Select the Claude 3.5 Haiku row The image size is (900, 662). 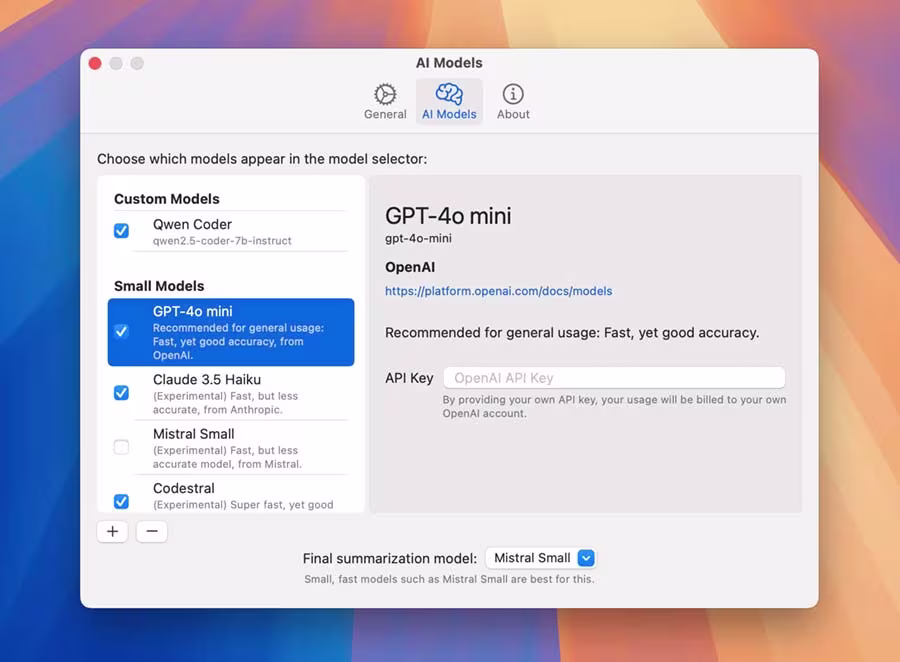231,393
